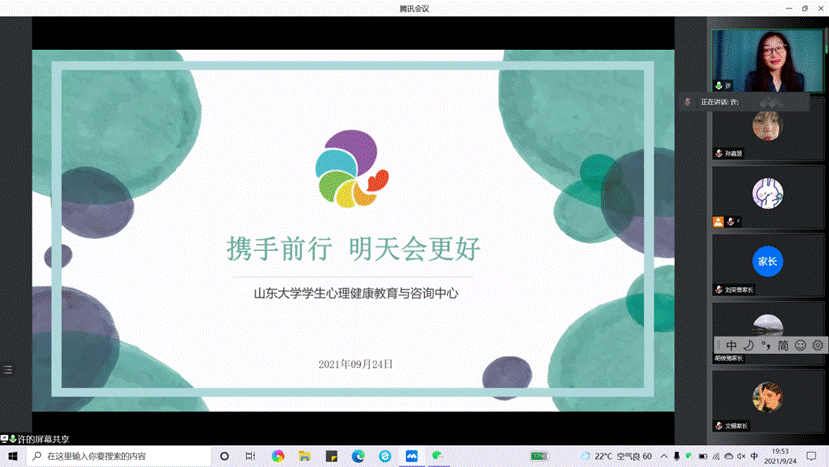829x467 pixels.
Task: Open Task View in the taskbar
Action: point(250,456)
